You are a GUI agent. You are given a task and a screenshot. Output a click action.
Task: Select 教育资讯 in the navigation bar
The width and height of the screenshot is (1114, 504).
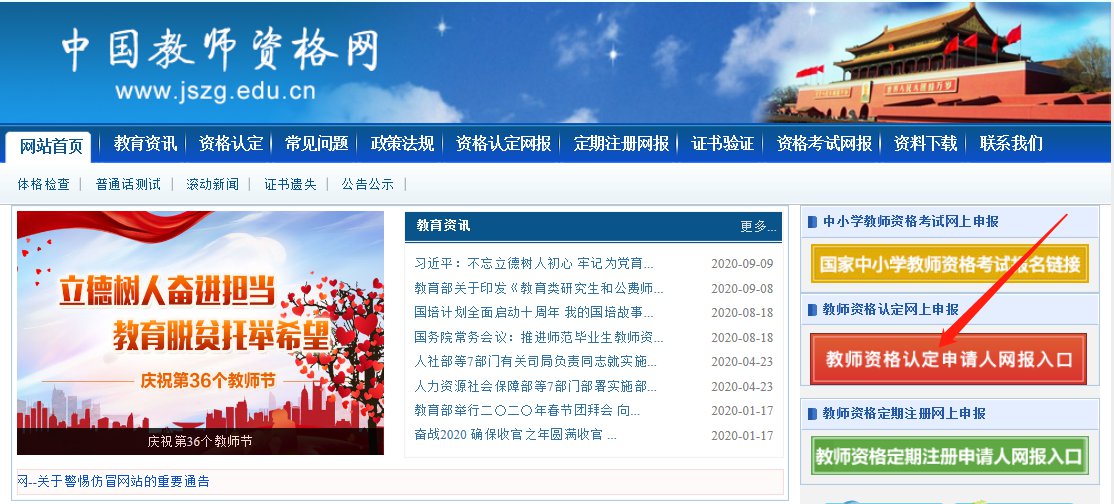click(x=145, y=144)
